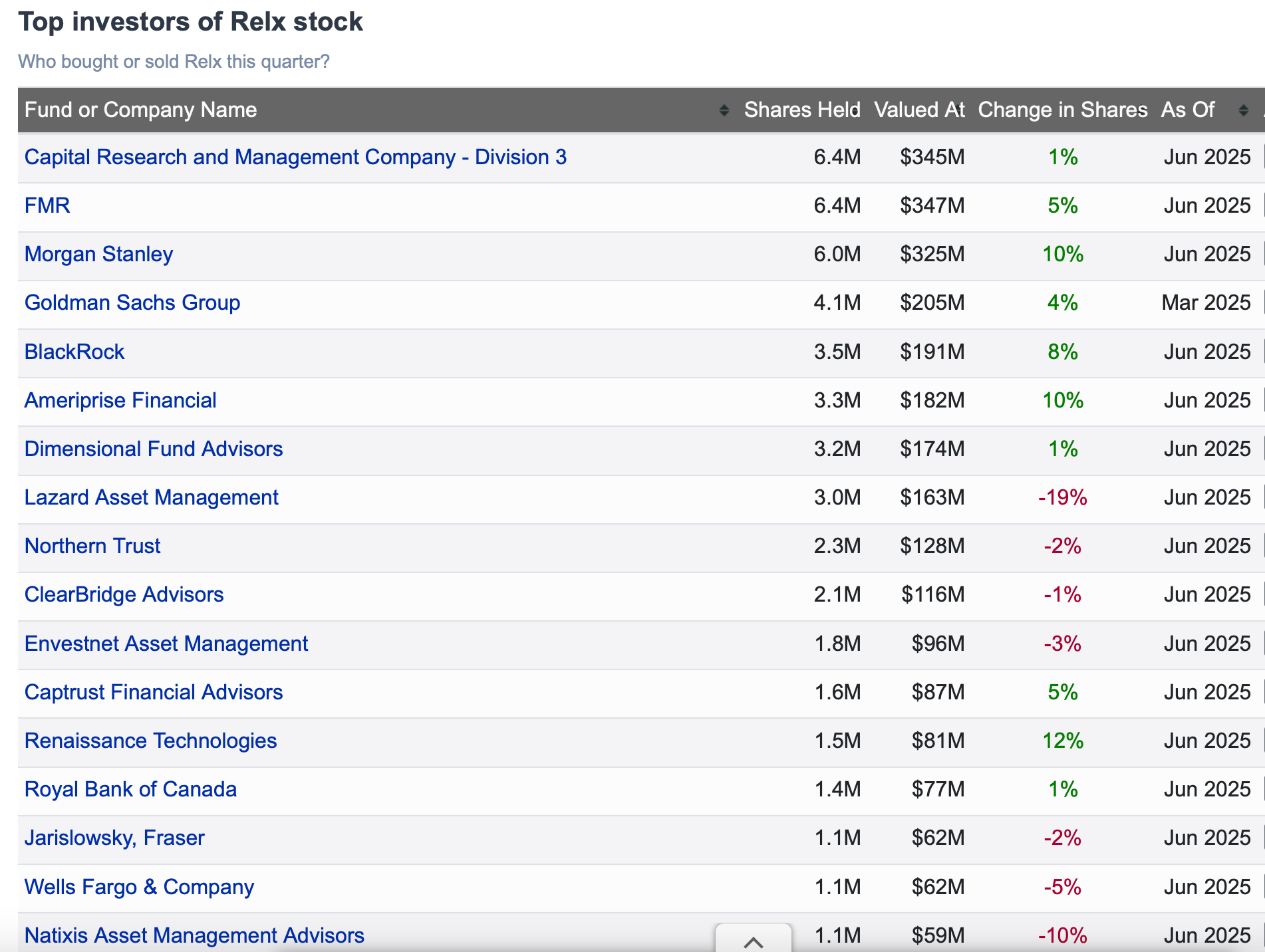Select -3% change for Envestnet
The image size is (1265, 952).
tap(1063, 644)
